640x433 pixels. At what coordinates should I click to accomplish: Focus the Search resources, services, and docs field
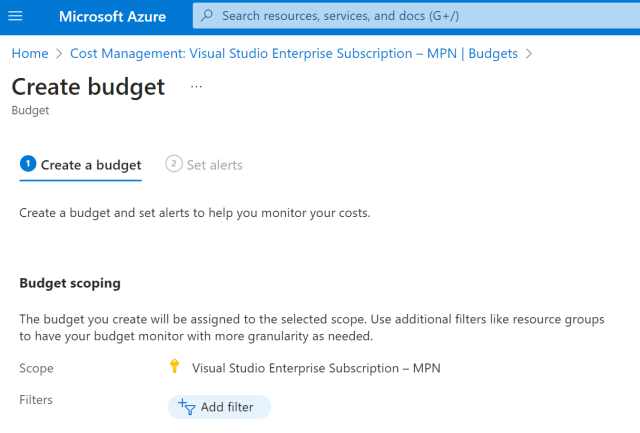pos(400,16)
